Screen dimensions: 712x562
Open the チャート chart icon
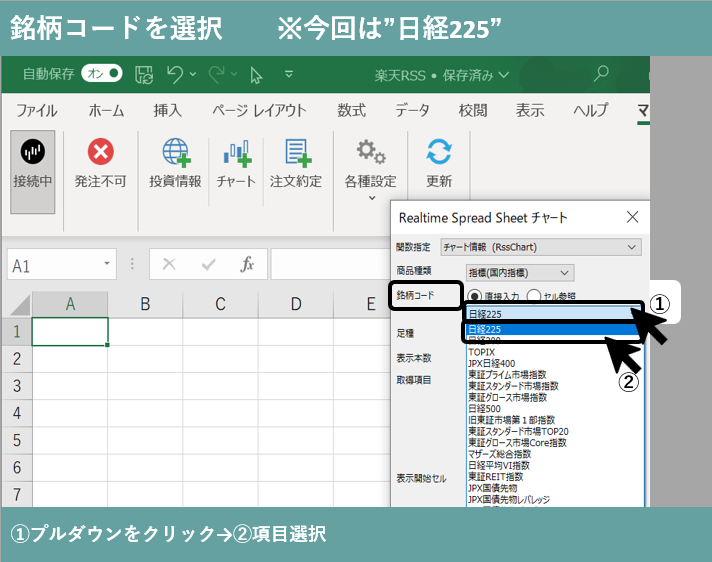coord(236,153)
